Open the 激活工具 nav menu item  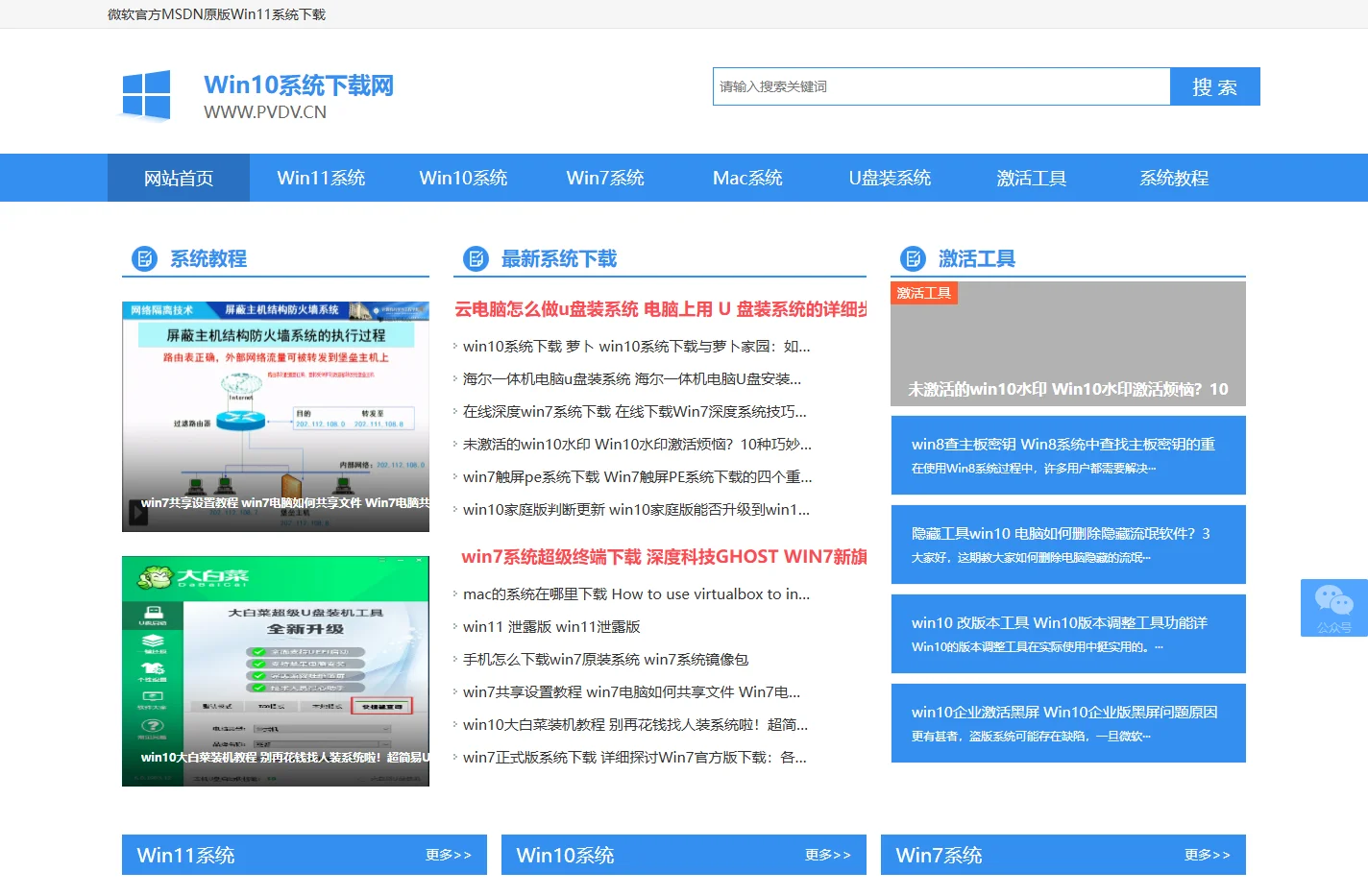pos(1032,178)
